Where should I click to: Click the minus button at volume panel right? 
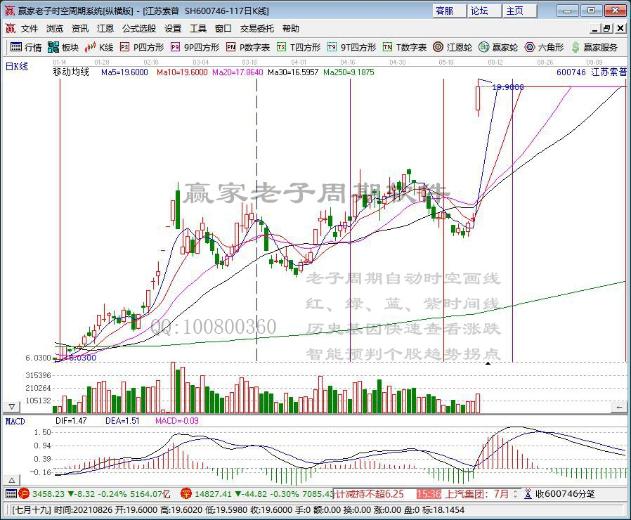tap(619, 407)
